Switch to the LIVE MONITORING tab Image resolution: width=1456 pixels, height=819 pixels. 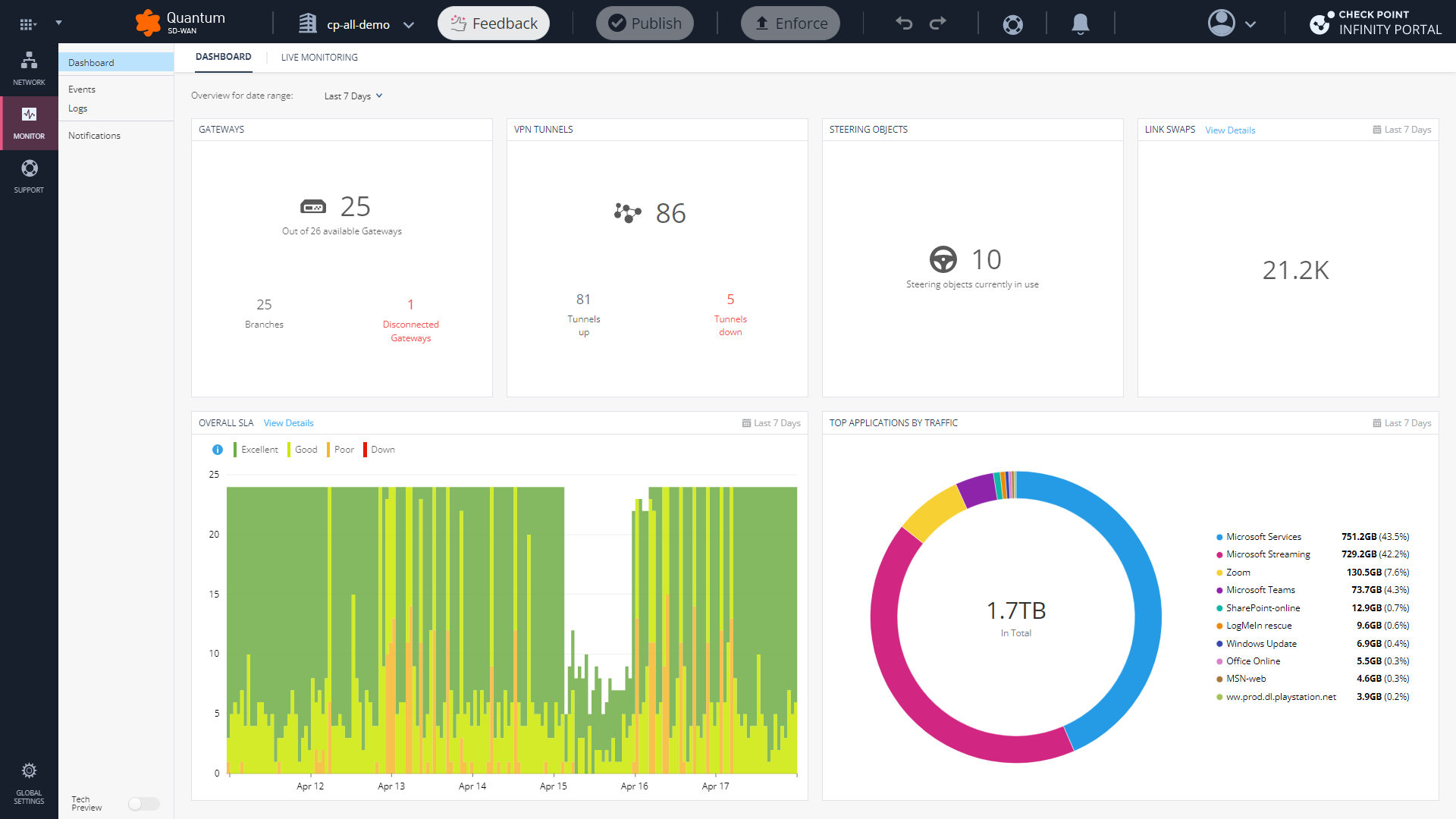(x=319, y=58)
